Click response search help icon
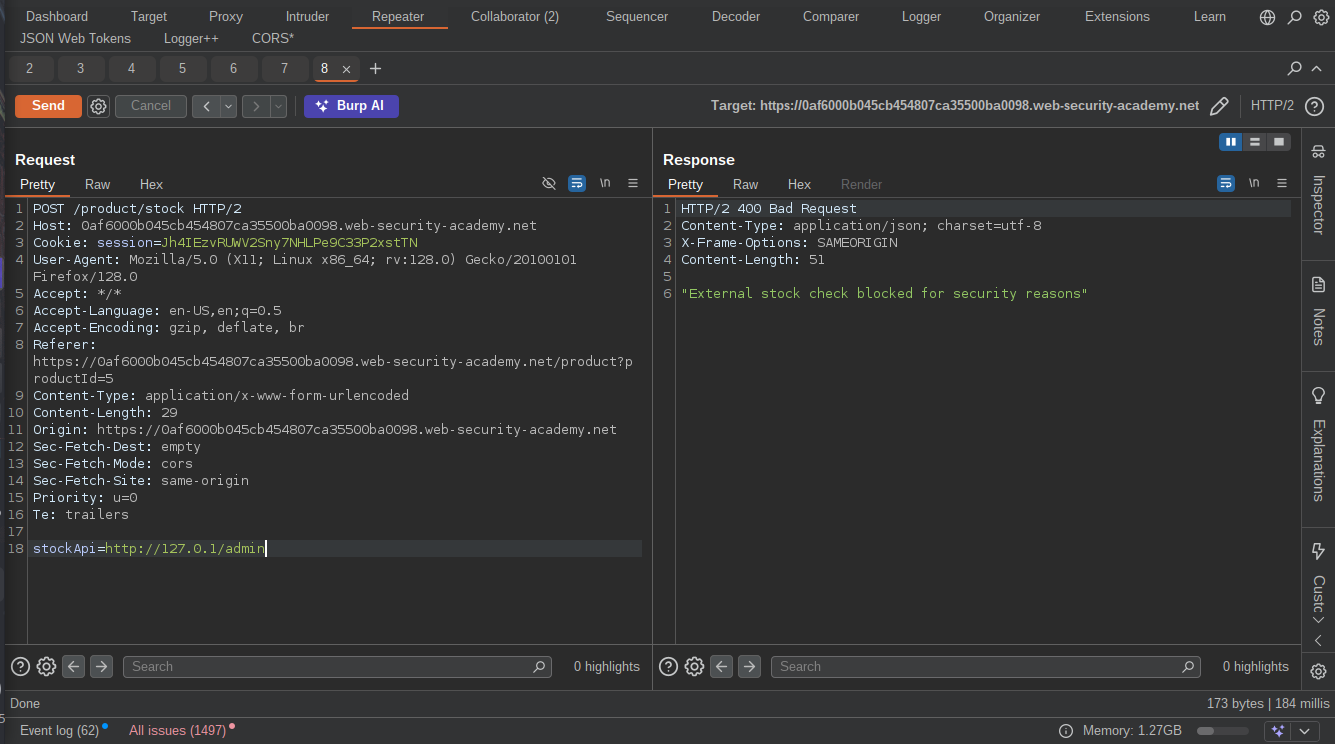 668,667
